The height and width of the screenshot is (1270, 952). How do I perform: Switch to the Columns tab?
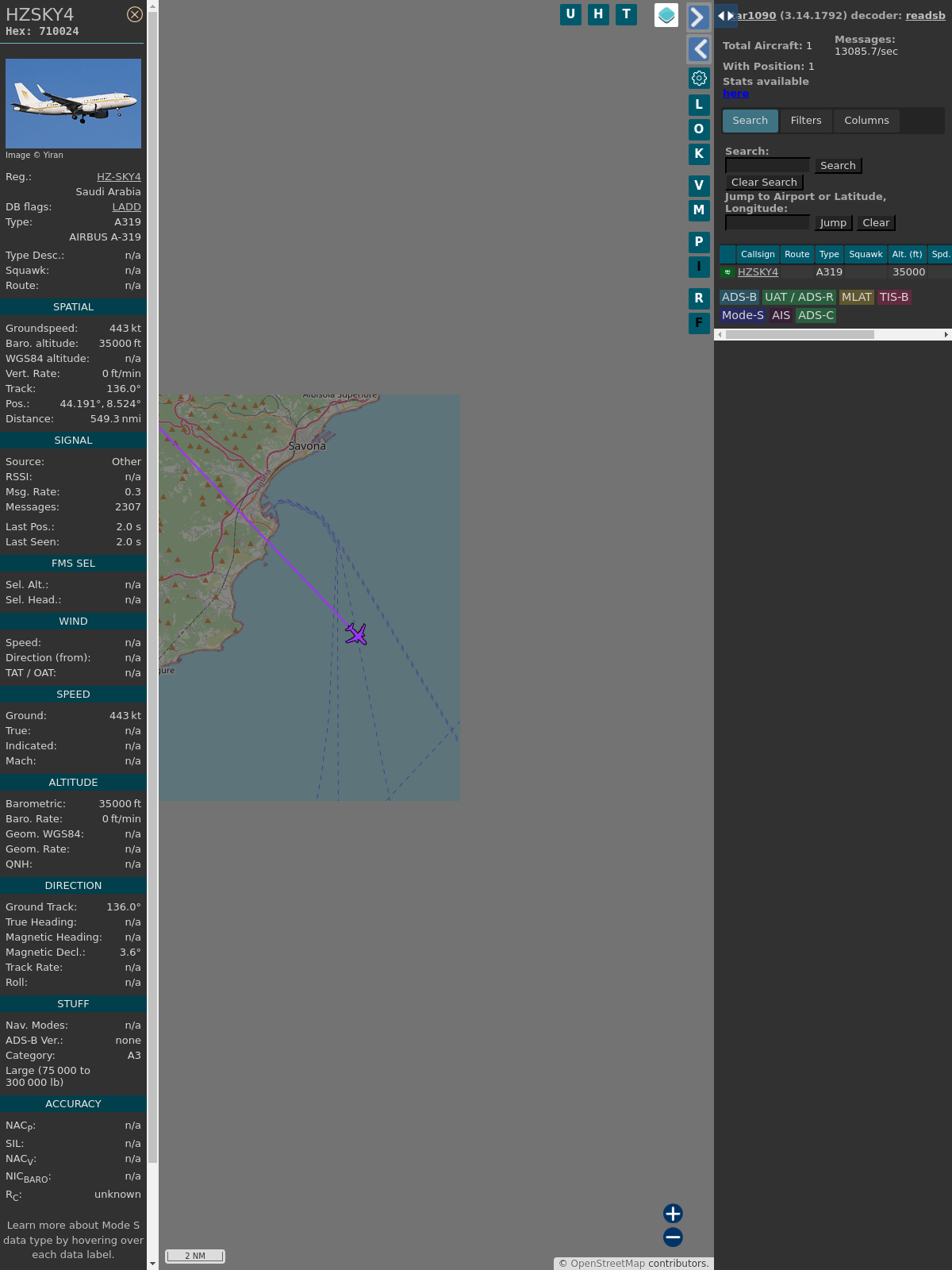(866, 121)
